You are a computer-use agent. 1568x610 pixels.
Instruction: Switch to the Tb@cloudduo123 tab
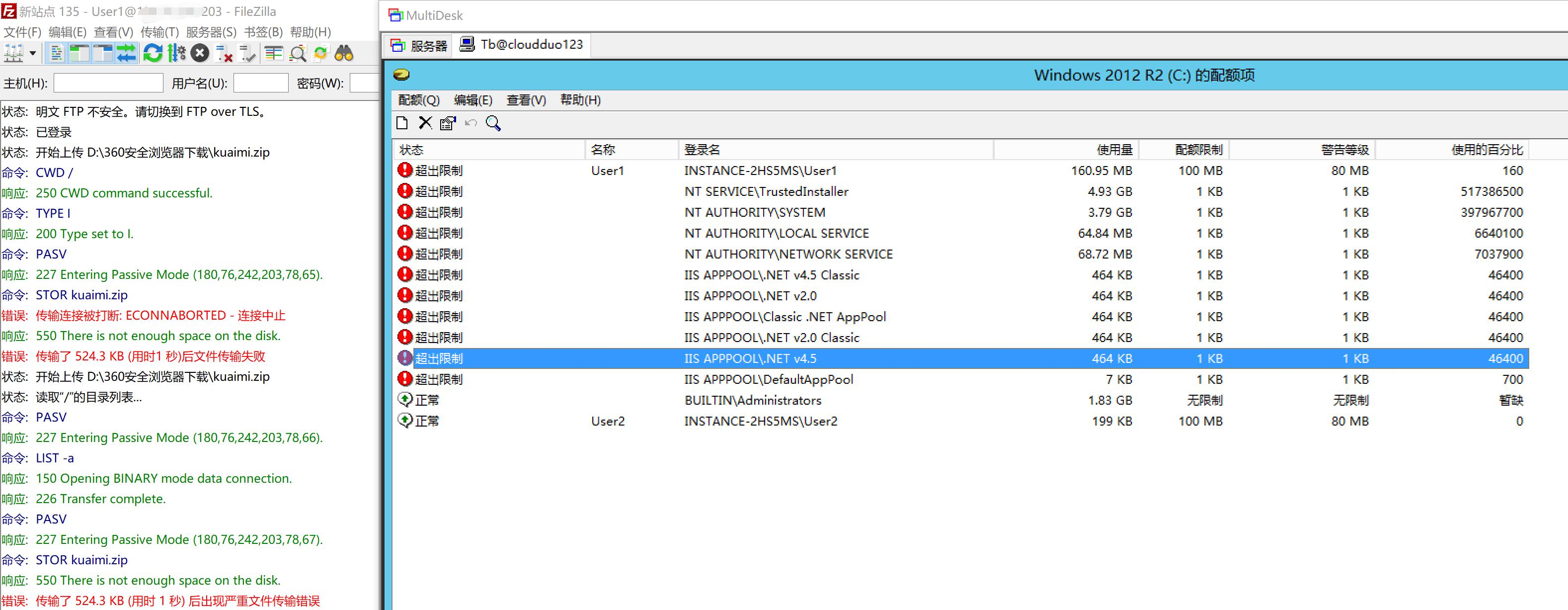point(522,44)
